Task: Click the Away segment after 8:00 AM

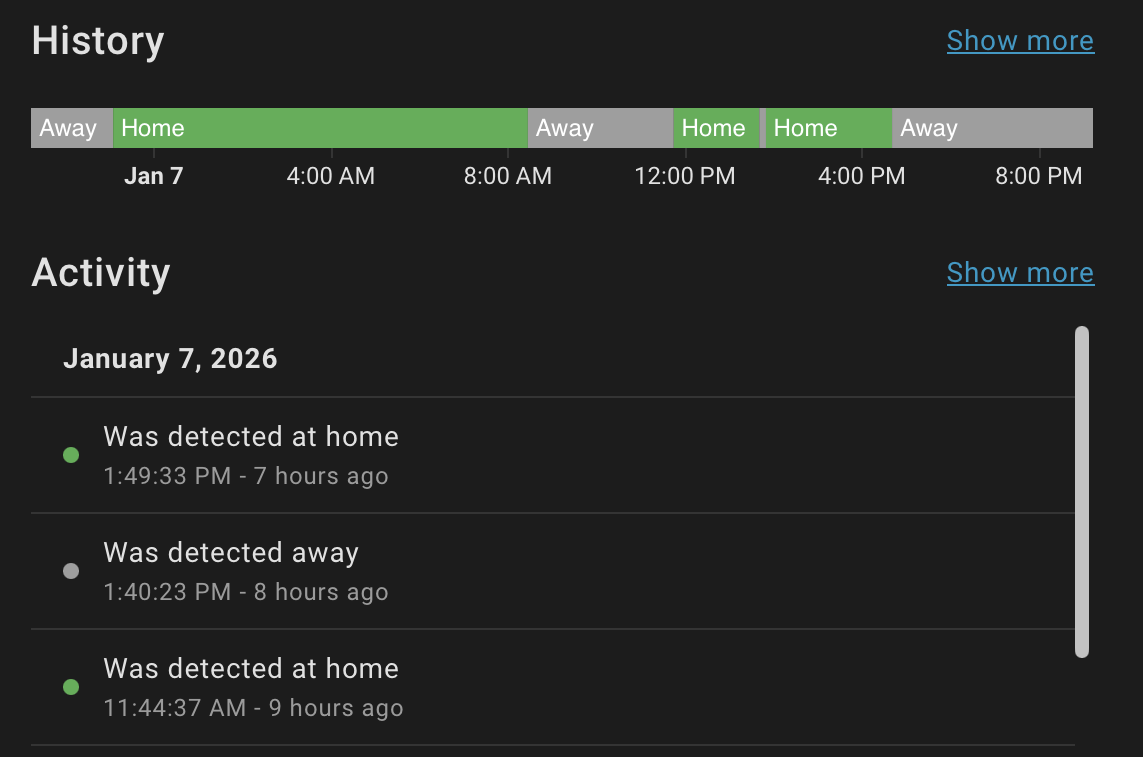Action: tap(600, 128)
